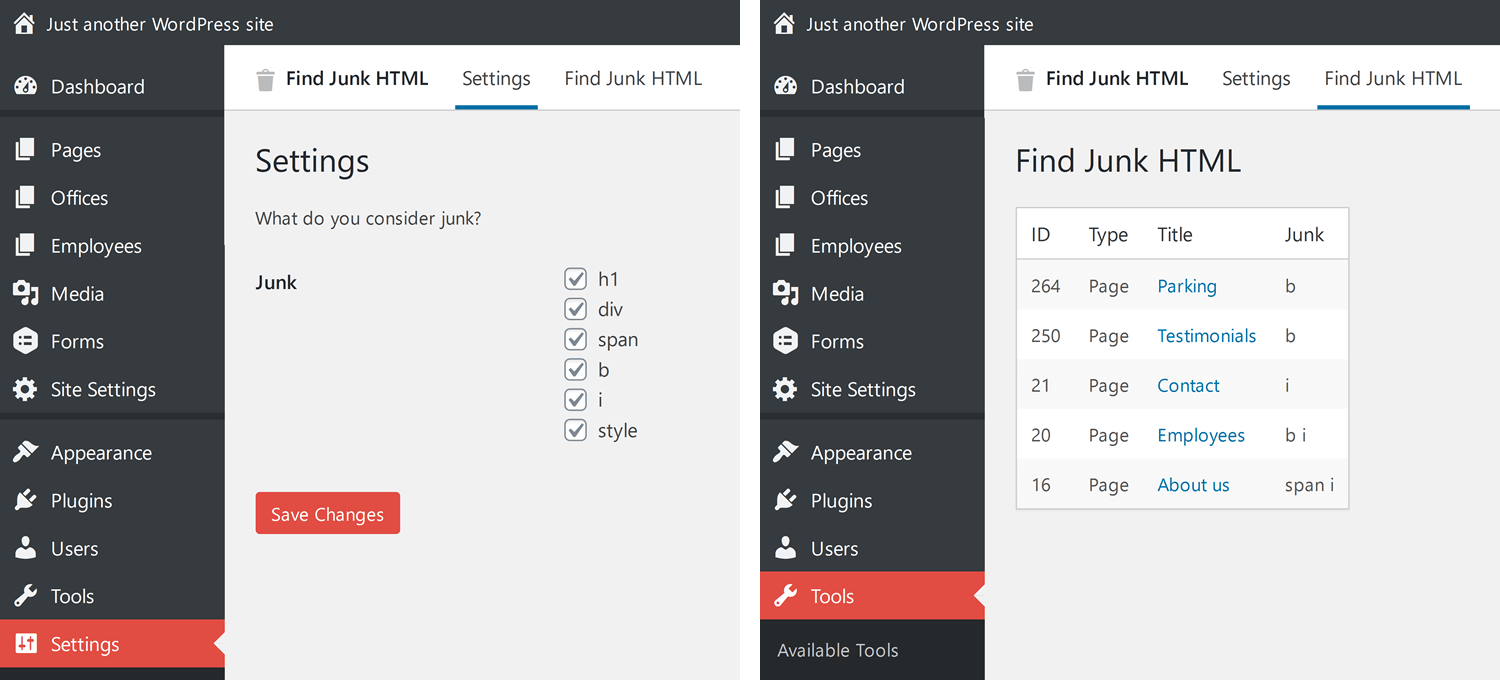Click 'span i' junk cell for About us

1309,485
